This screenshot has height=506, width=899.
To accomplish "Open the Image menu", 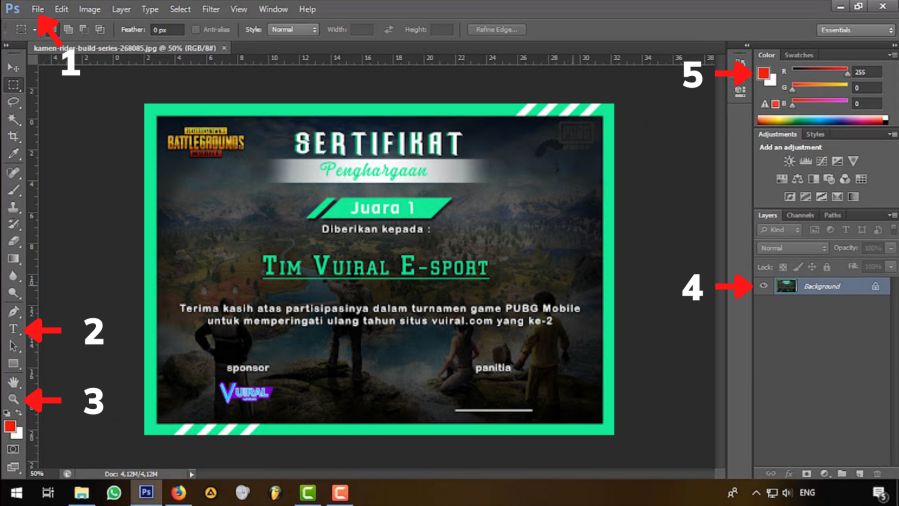I will (89, 9).
